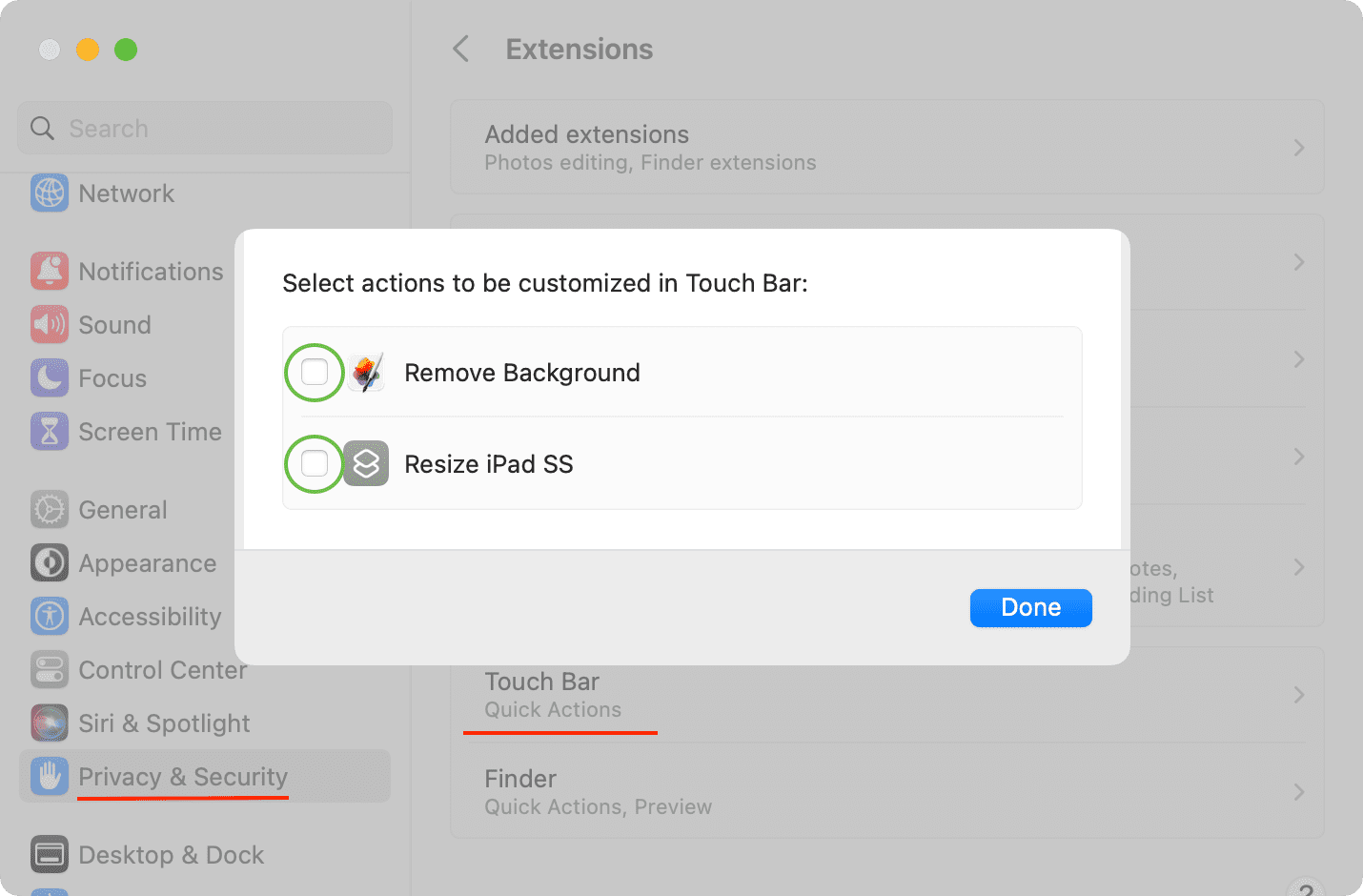Viewport: 1363px width, 896px height.
Task: Go back using the Extensions back arrow
Action: 461,49
